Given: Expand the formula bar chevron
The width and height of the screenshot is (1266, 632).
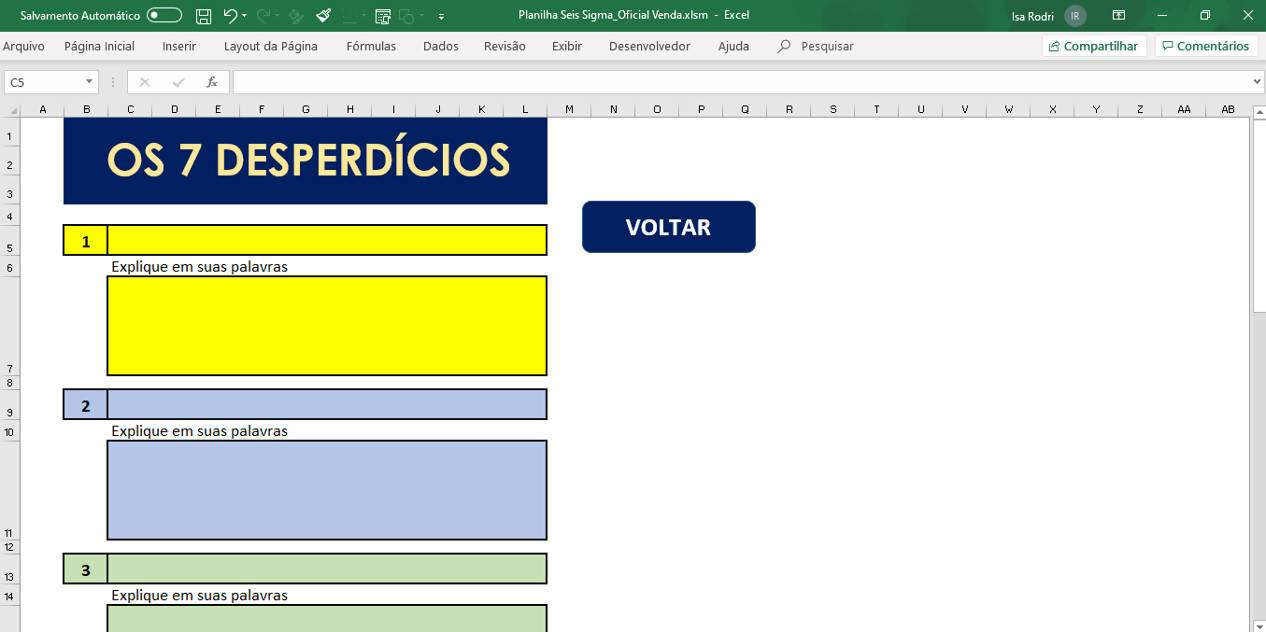Looking at the screenshot, I should pyautogui.click(x=1257, y=82).
